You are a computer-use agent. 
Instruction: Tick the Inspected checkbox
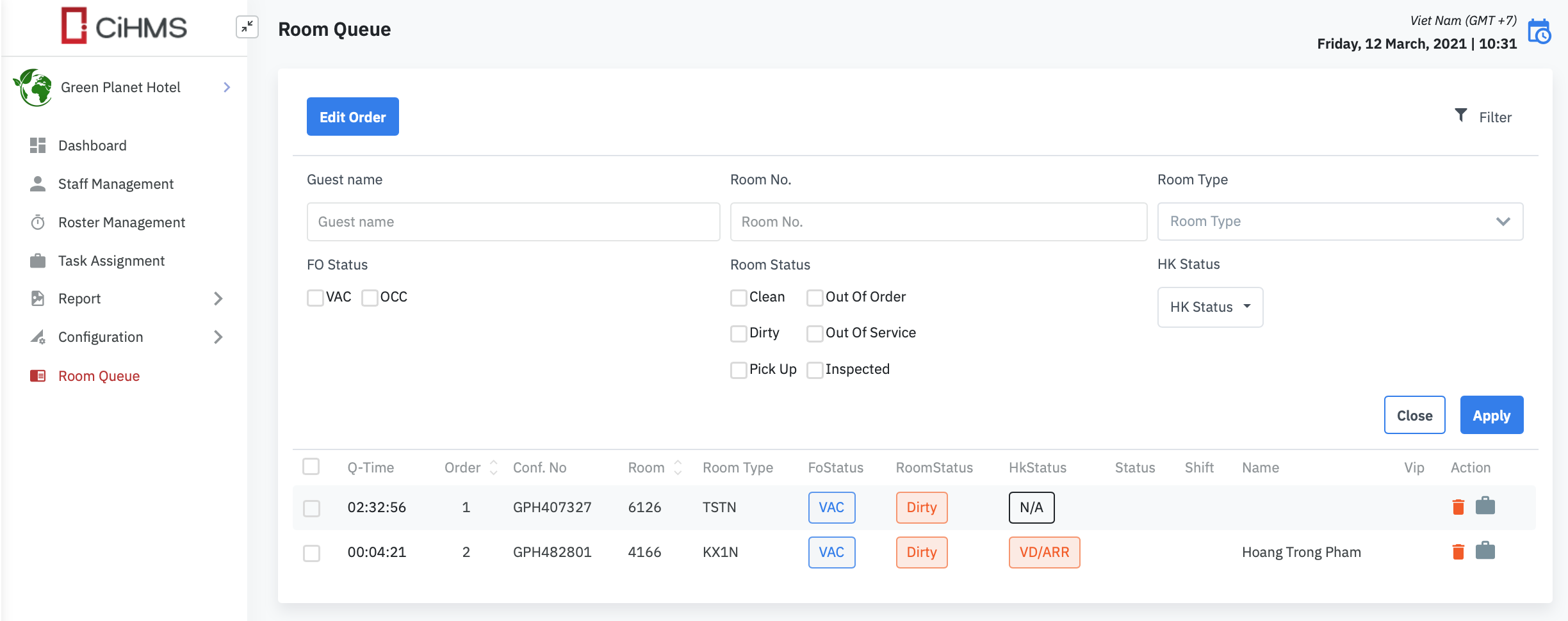(x=815, y=370)
